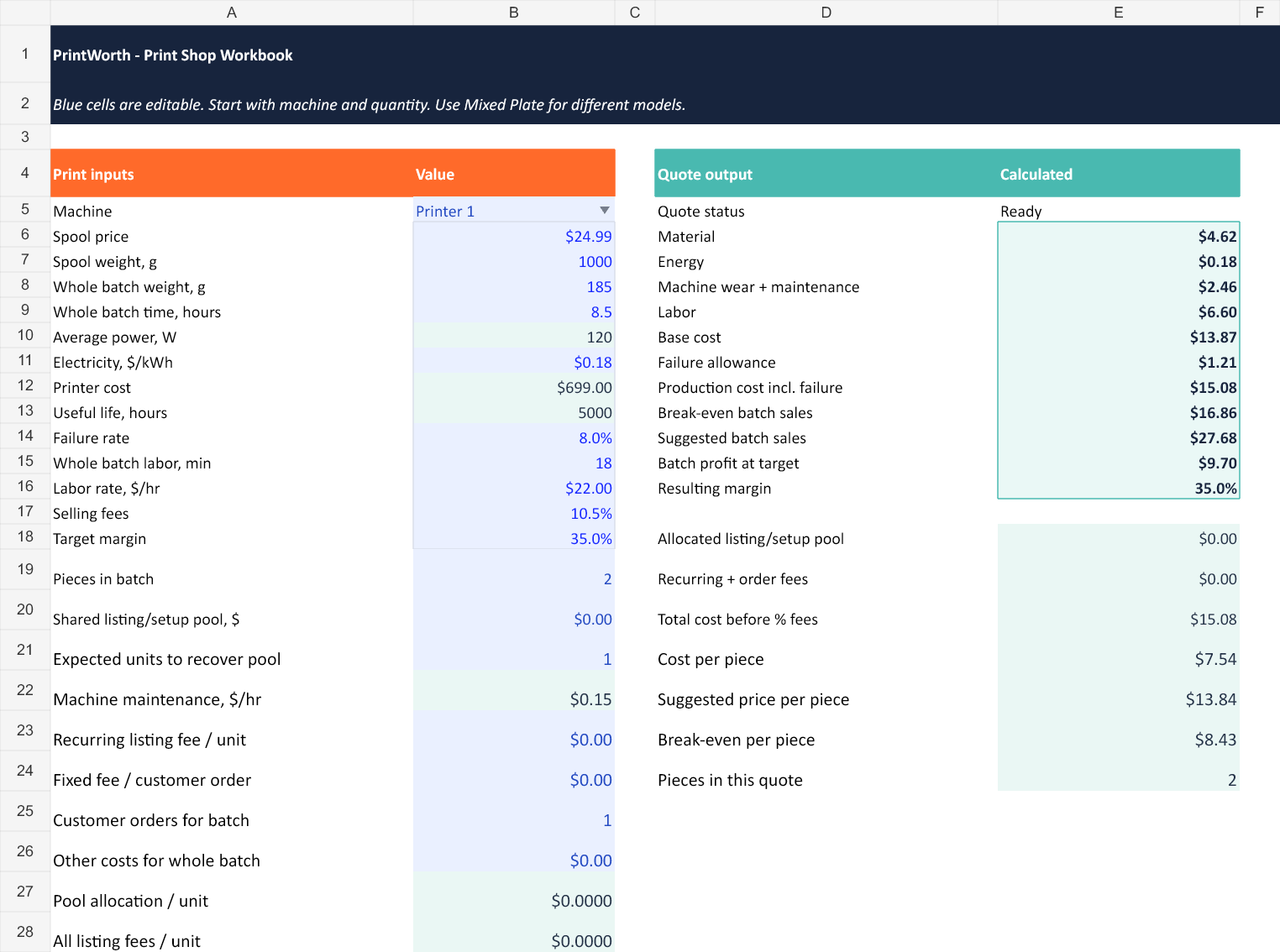Click Resulting margin output 35.0%
Image resolution: width=1280 pixels, height=952 pixels.
point(1119,488)
